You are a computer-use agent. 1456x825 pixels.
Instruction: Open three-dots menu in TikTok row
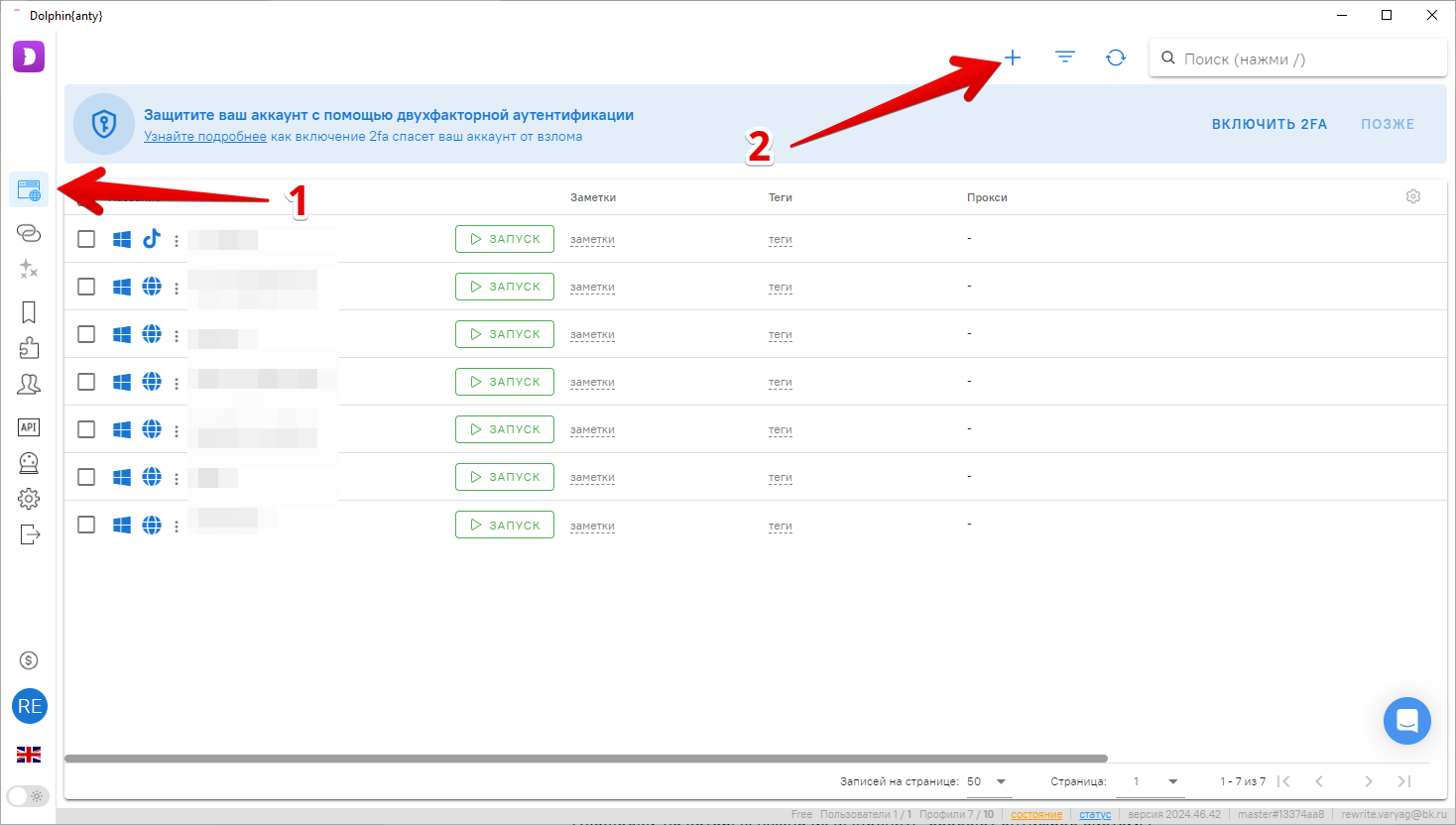coord(177,240)
